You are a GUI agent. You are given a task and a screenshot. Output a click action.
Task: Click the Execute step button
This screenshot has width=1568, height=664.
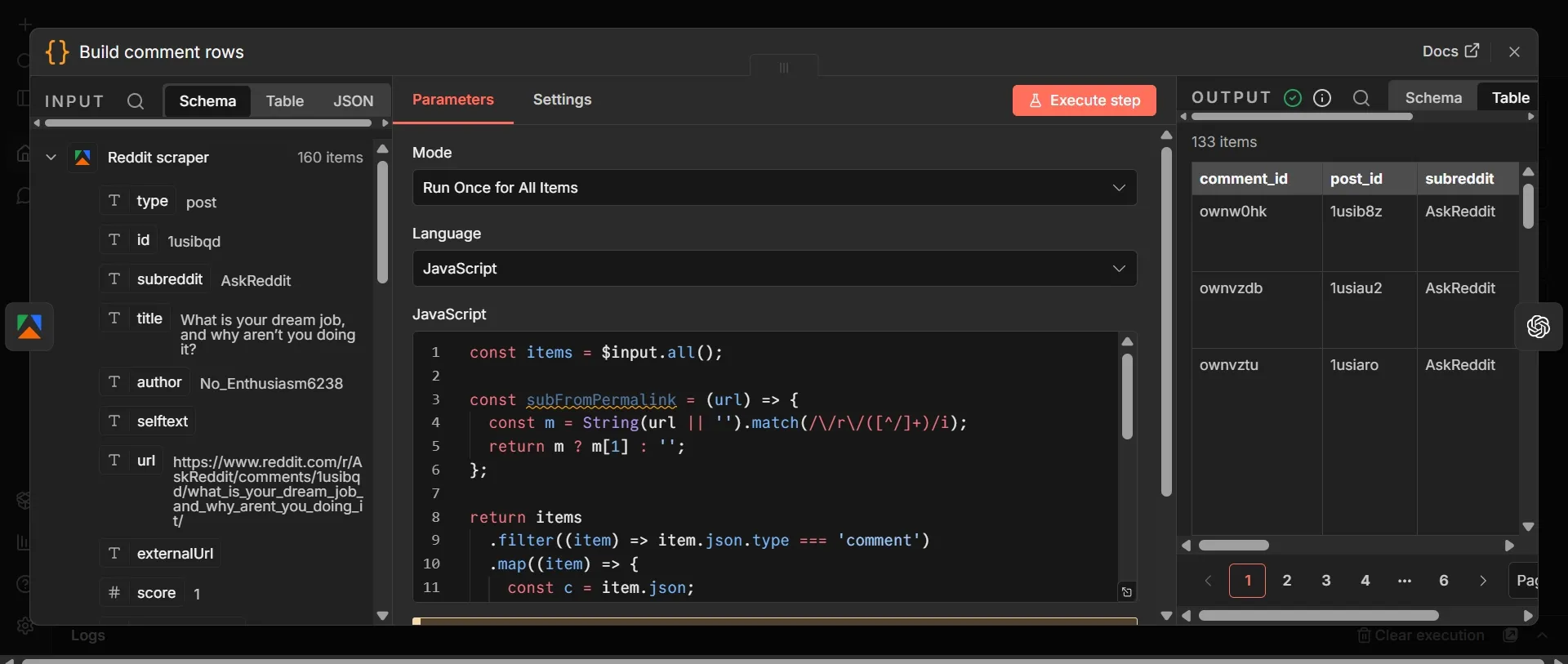[x=1085, y=100]
